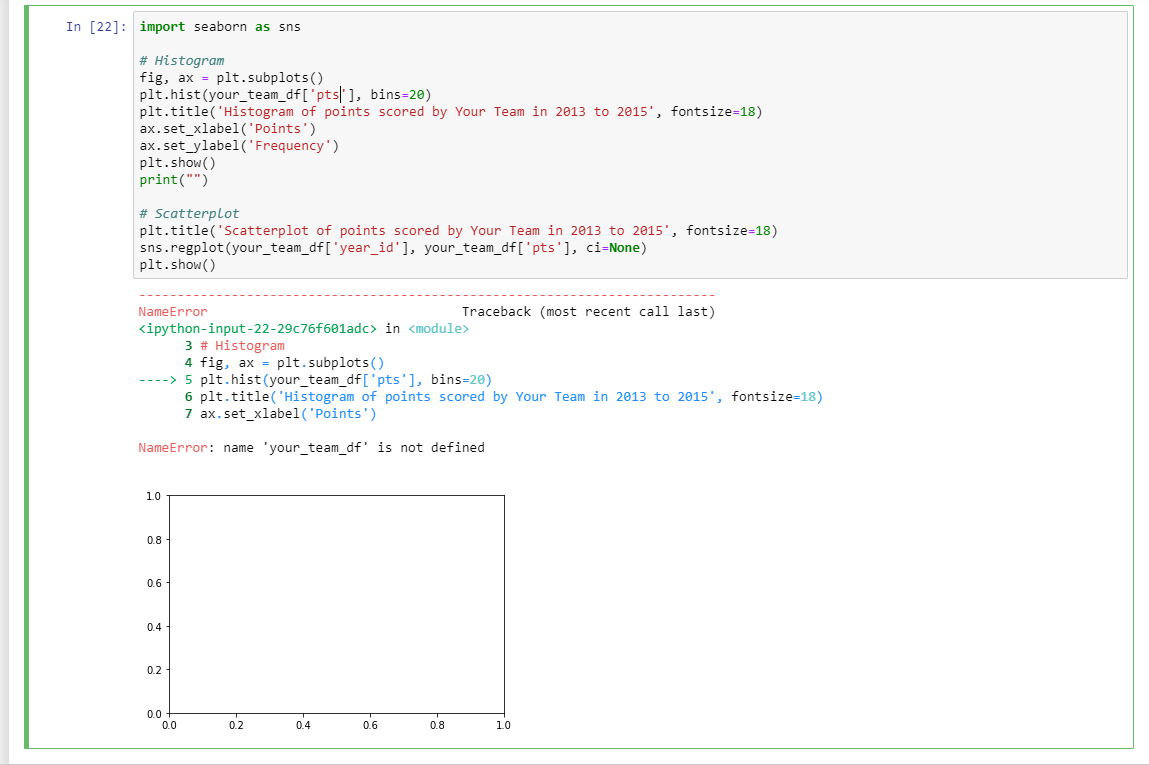Click the sns.regplot code line

click(x=392, y=248)
